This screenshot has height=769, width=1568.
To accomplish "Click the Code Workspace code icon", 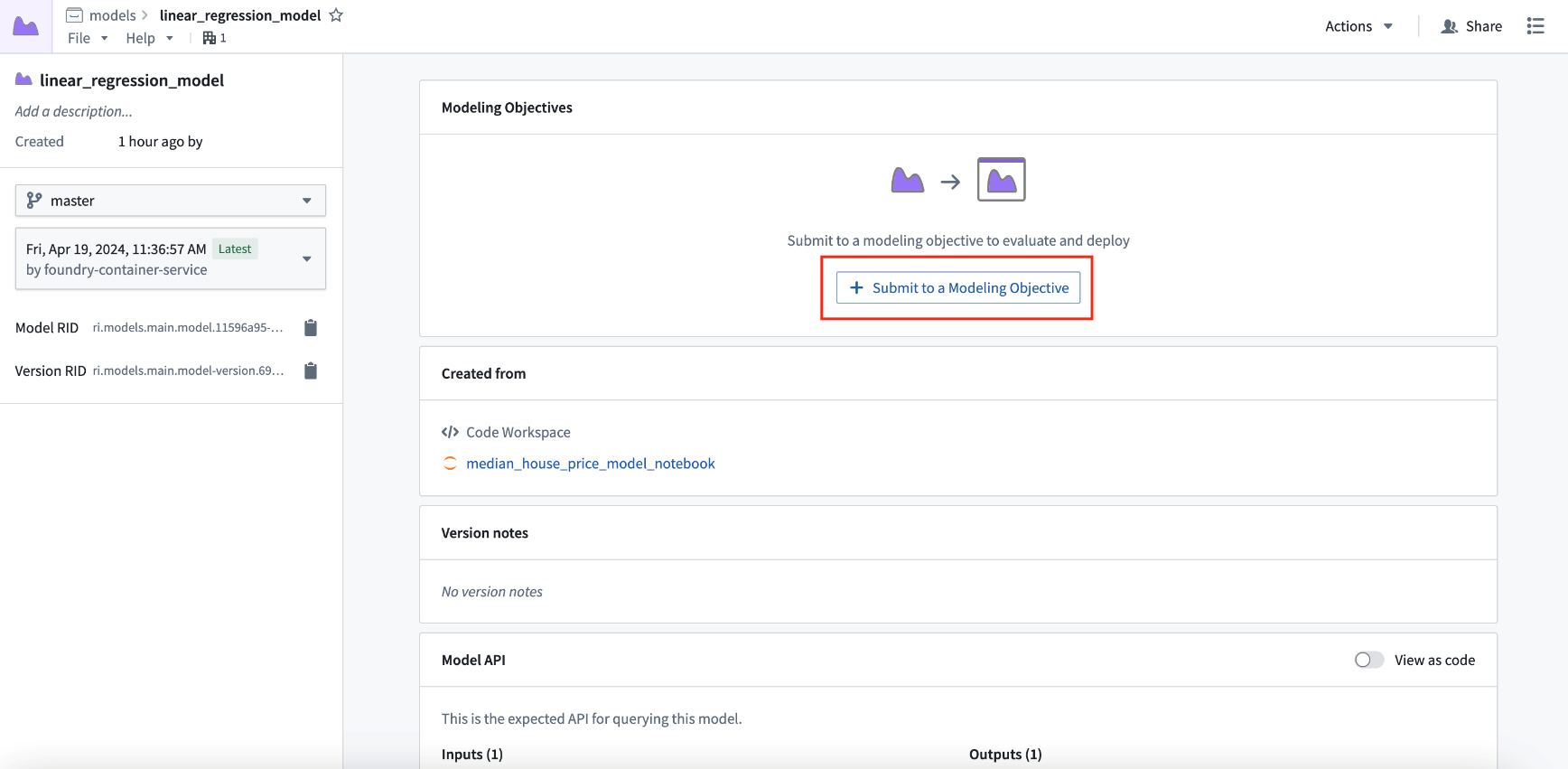I will [450, 432].
